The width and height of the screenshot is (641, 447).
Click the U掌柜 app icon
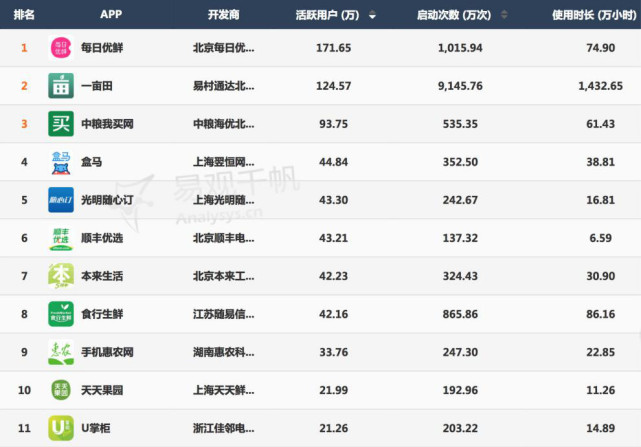tap(61, 428)
